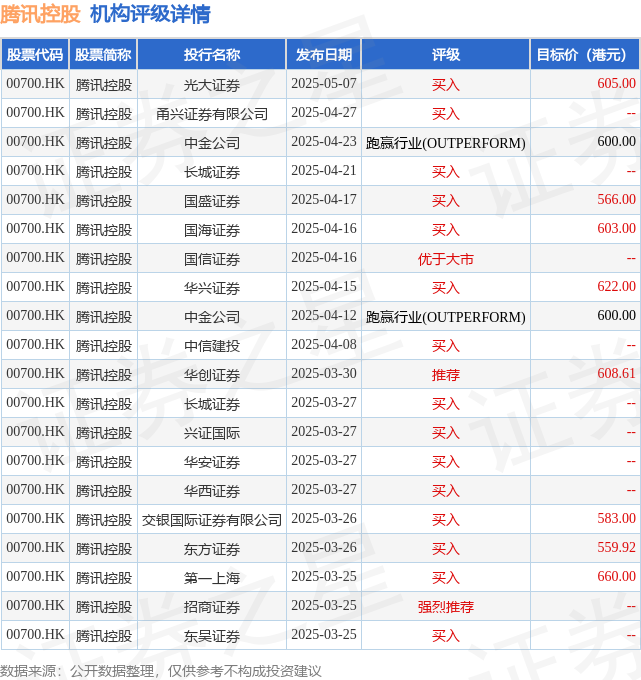The height and width of the screenshot is (680, 641).
Task: Click 00700.HK in the 东吴证券 row
Action: pyautogui.click(x=35, y=634)
